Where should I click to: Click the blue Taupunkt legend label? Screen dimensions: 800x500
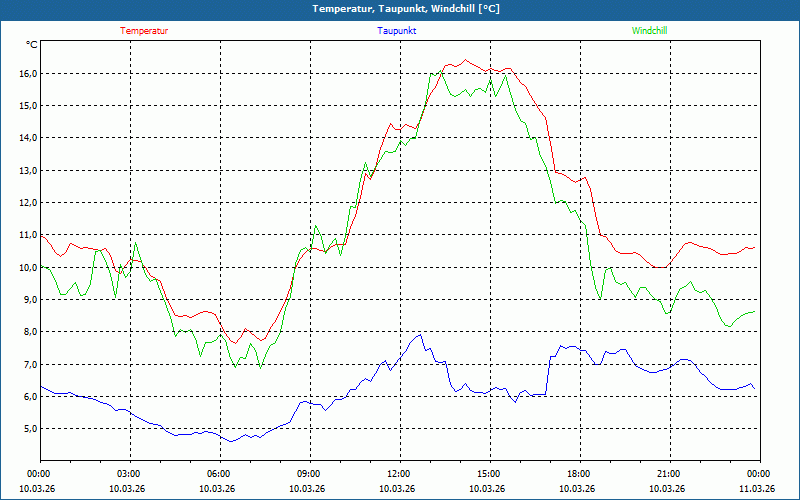397,31
